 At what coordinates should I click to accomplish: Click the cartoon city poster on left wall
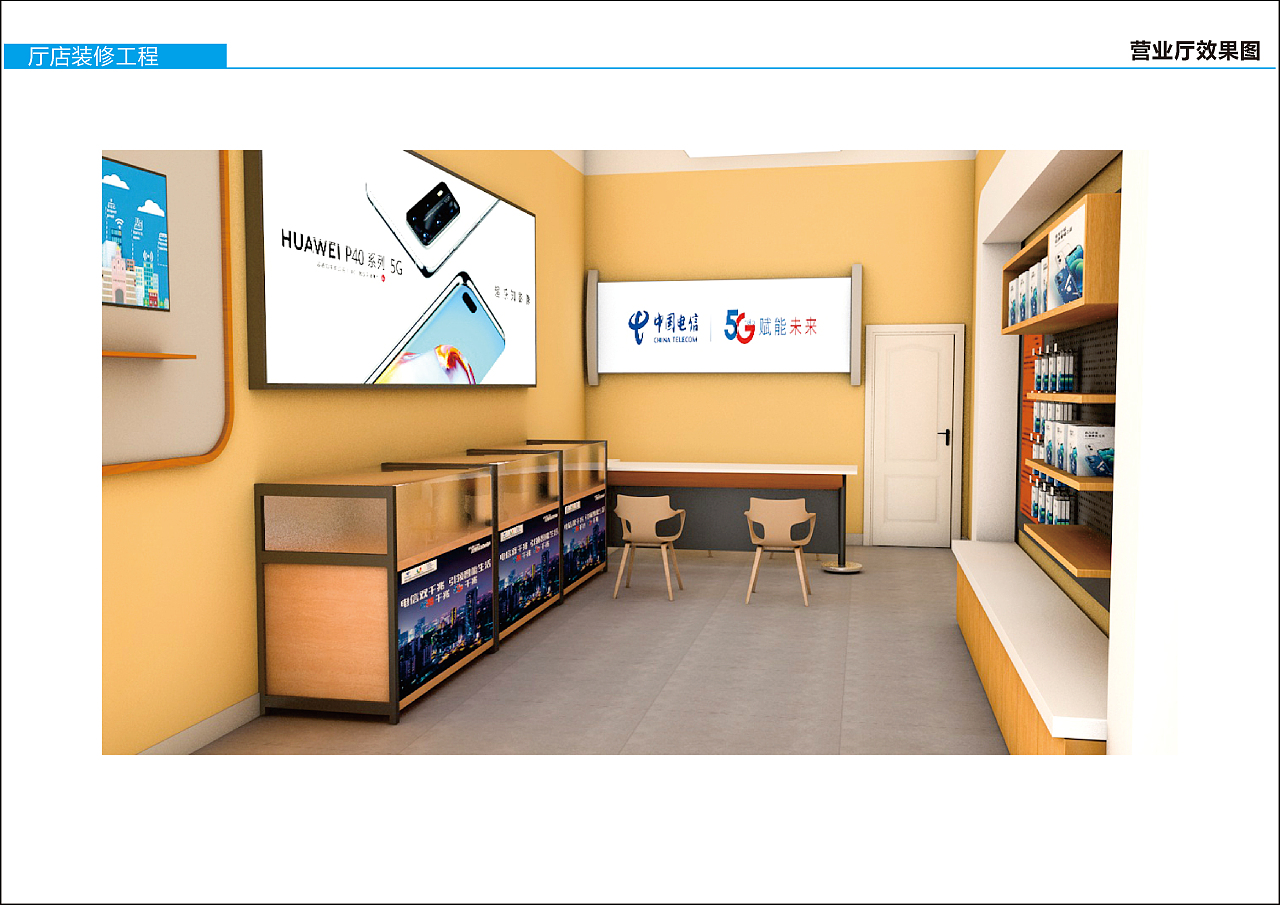(135, 233)
